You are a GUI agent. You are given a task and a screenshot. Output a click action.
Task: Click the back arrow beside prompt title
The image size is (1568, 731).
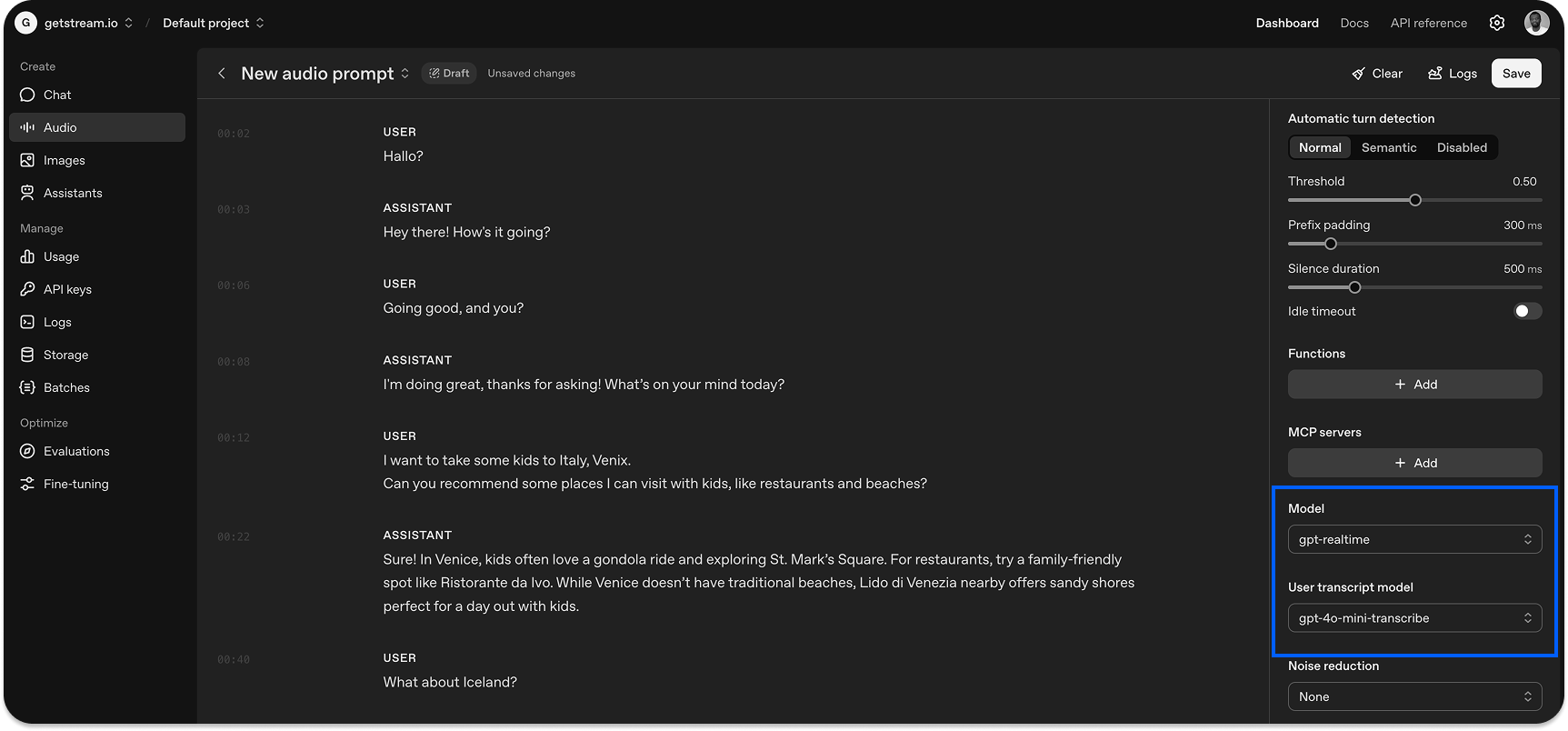[x=222, y=74]
